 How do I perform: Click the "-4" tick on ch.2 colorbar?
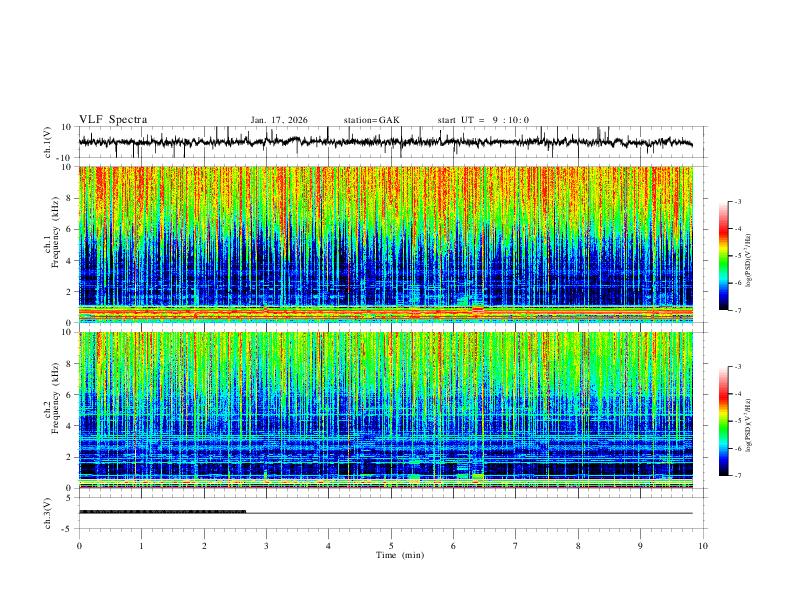pyautogui.click(x=737, y=394)
